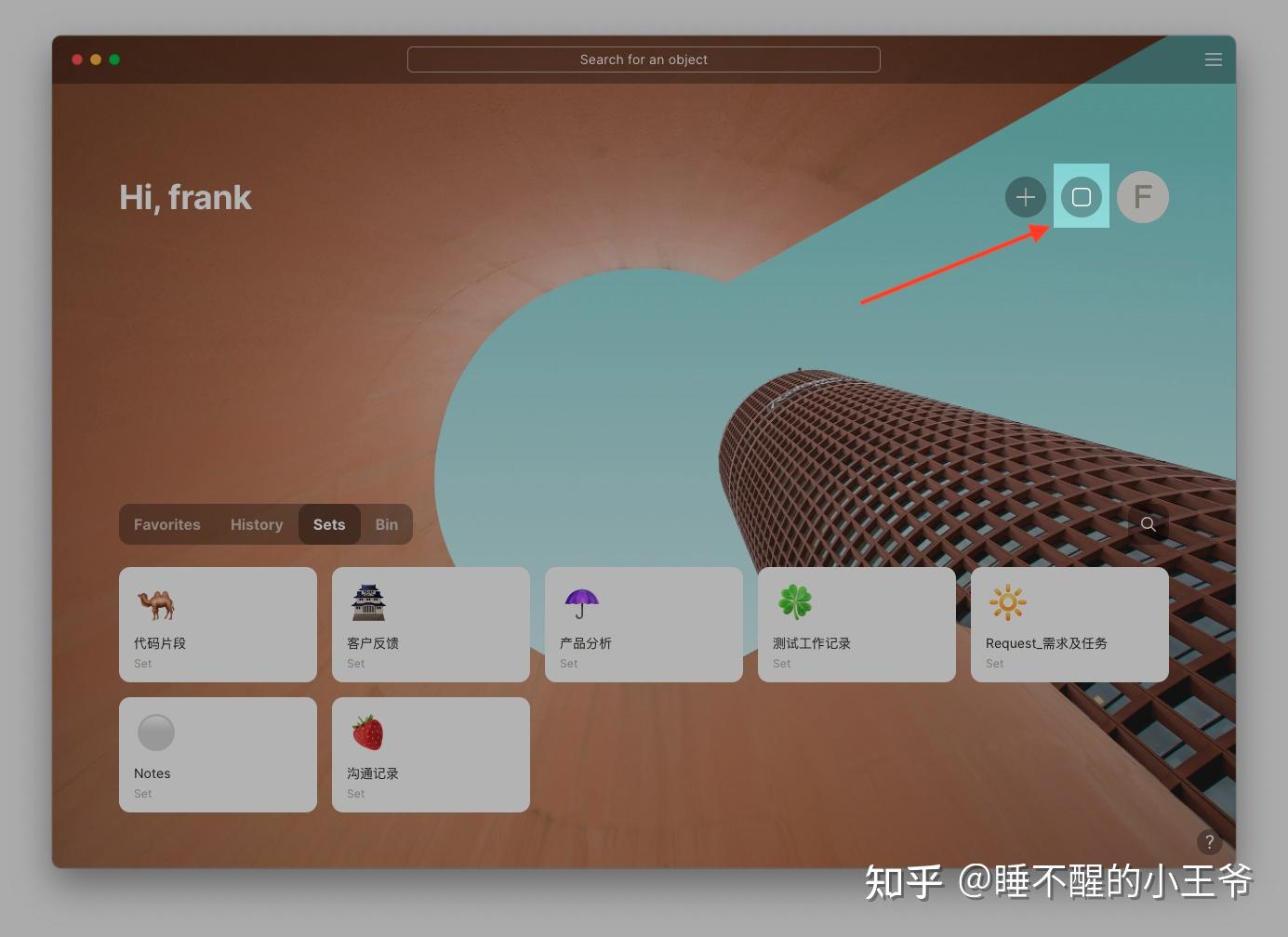Open the History tab
Screen dimensions: 1288x937
click(257, 524)
